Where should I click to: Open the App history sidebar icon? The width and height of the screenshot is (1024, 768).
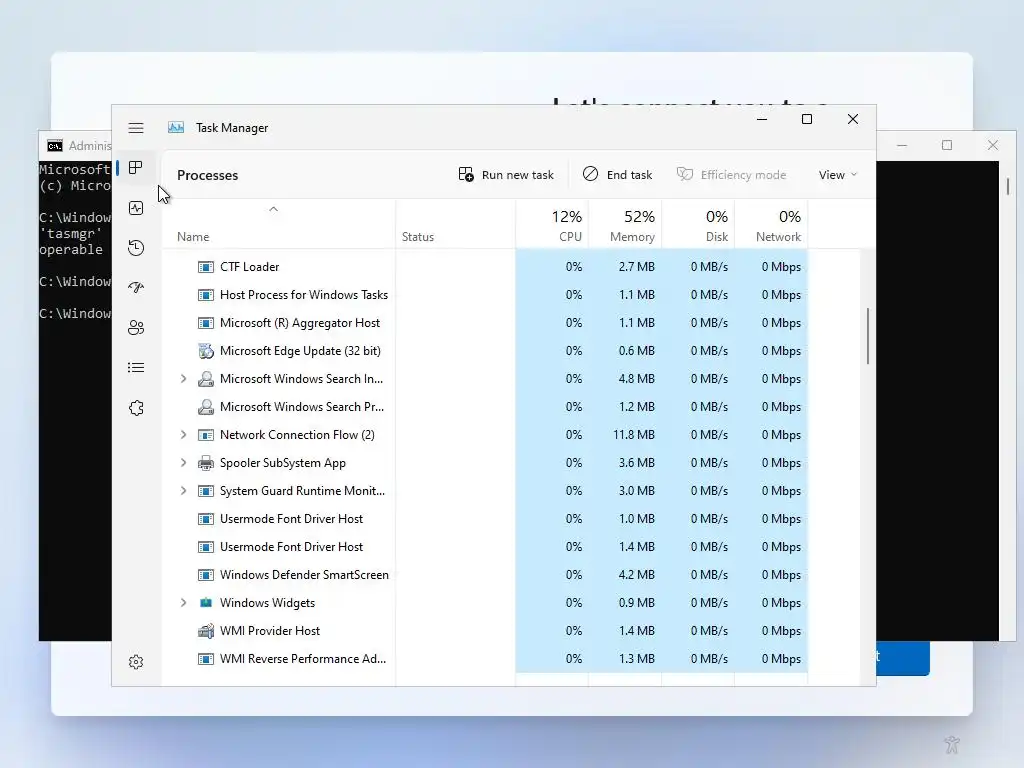tap(136, 248)
